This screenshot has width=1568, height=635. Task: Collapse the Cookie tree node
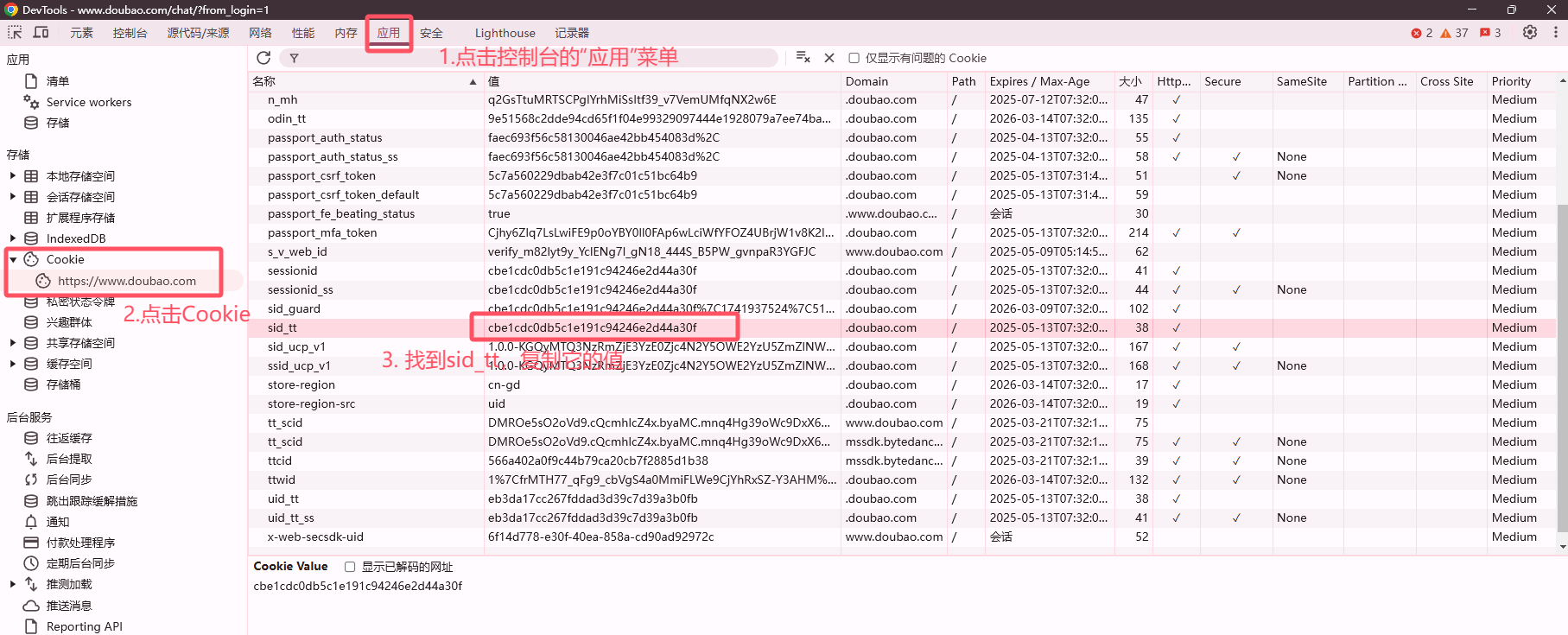13,259
